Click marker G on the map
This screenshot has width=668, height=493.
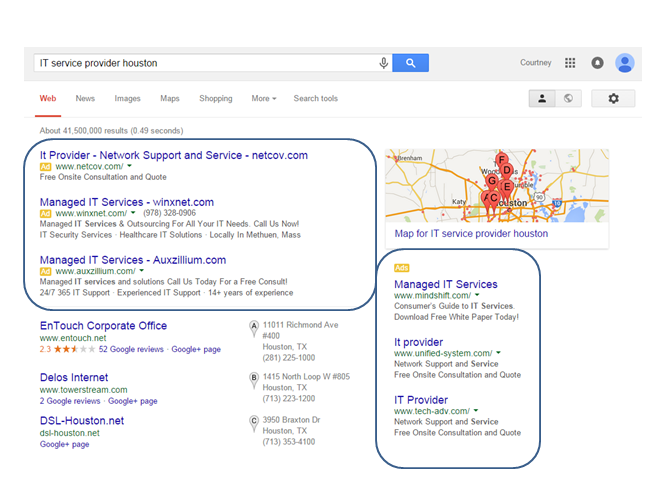point(492,181)
